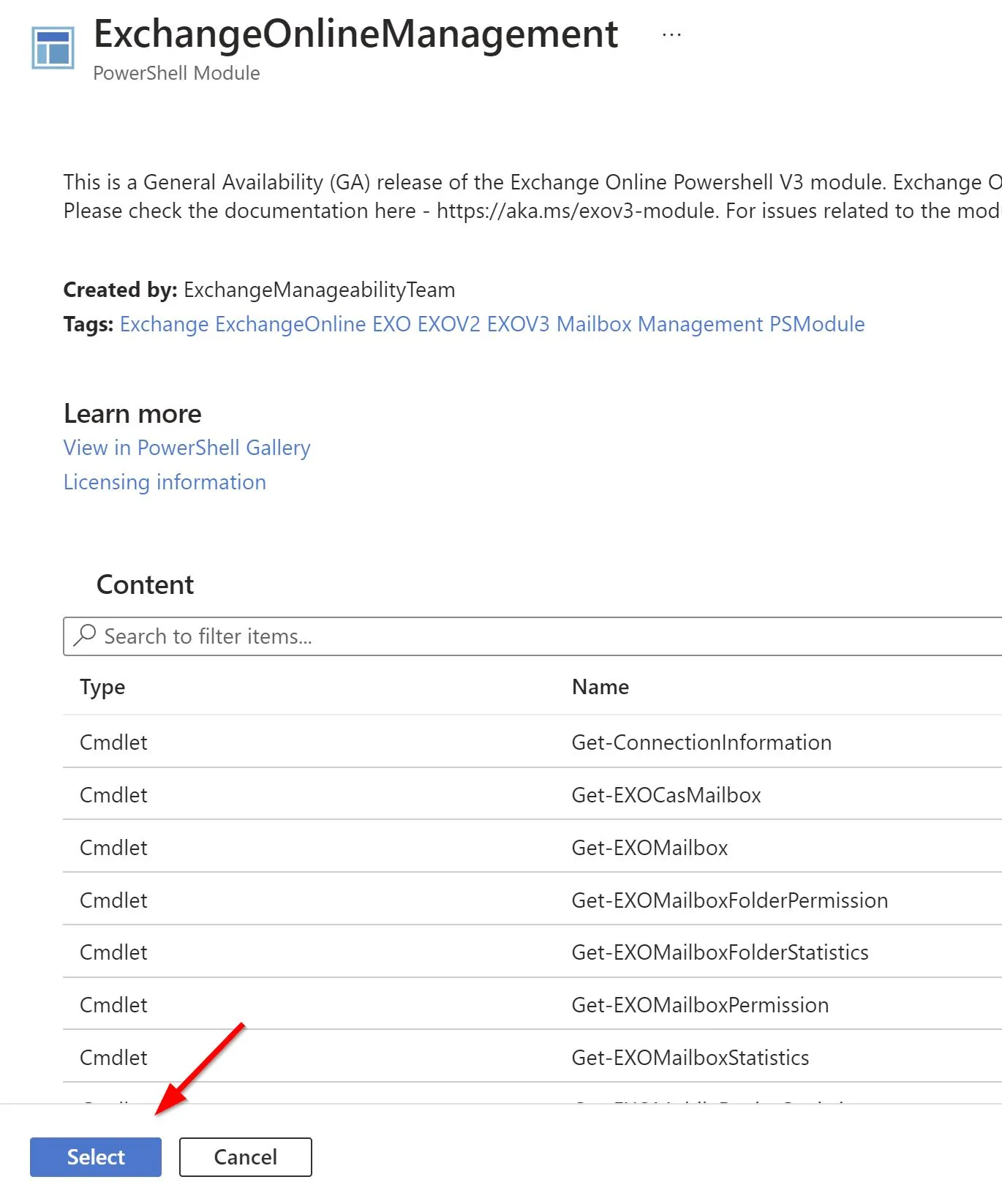The width and height of the screenshot is (1002, 1204).
Task: Click the Mailbox tag
Action: pyautogui.click(x=594, y=324)
